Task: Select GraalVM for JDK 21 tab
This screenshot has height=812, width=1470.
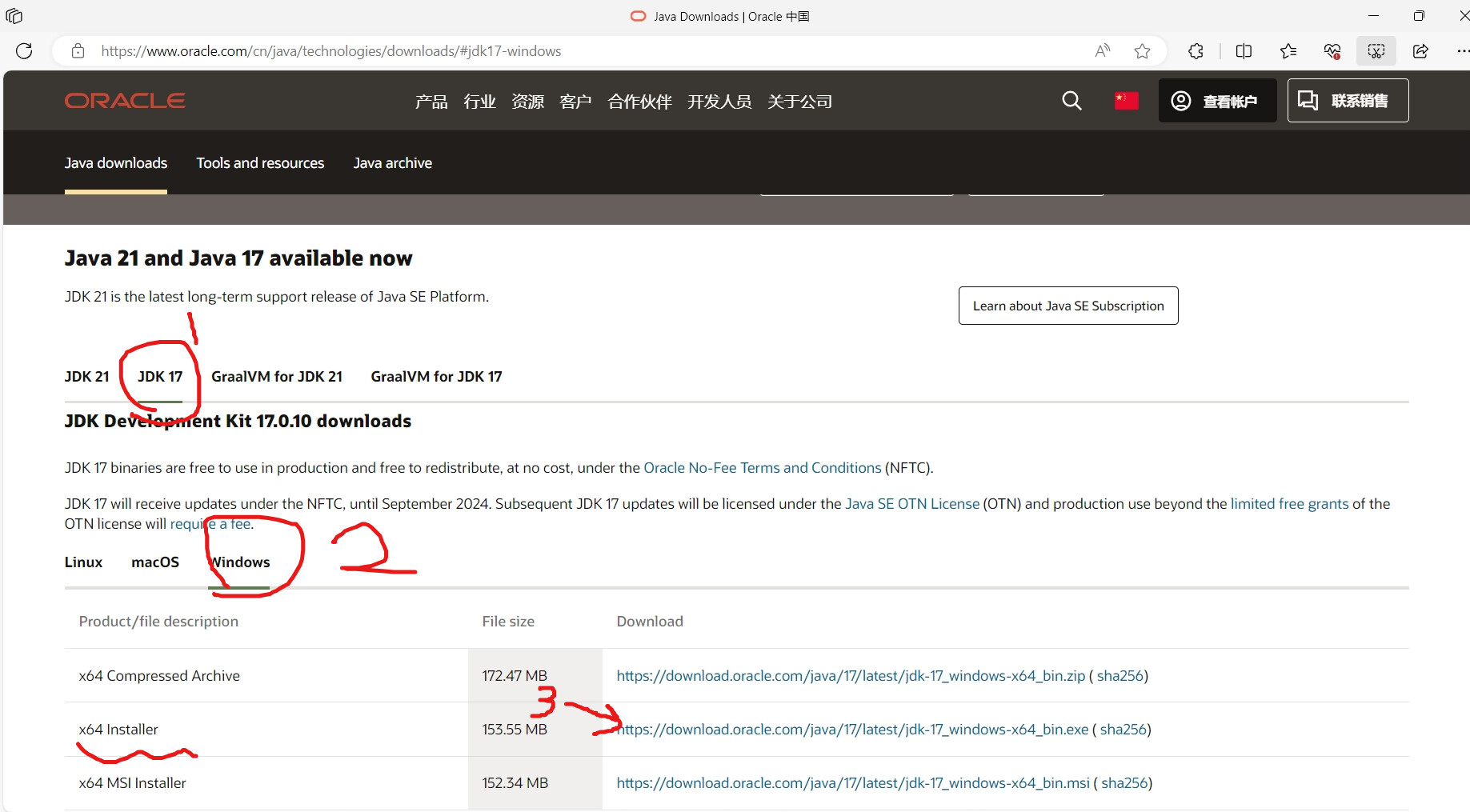Action: (x=277, y=377)
